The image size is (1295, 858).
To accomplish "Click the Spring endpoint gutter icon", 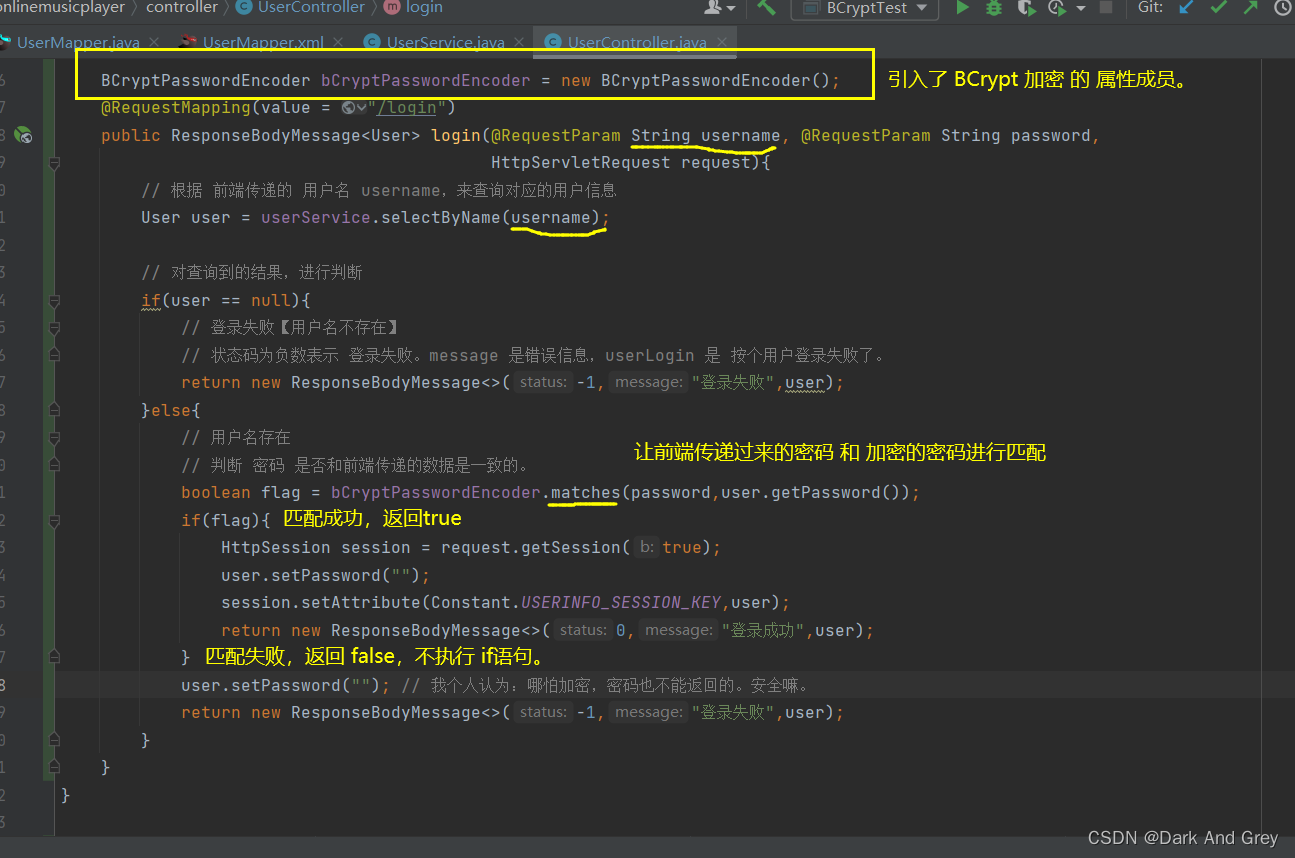I will (22, 135).
